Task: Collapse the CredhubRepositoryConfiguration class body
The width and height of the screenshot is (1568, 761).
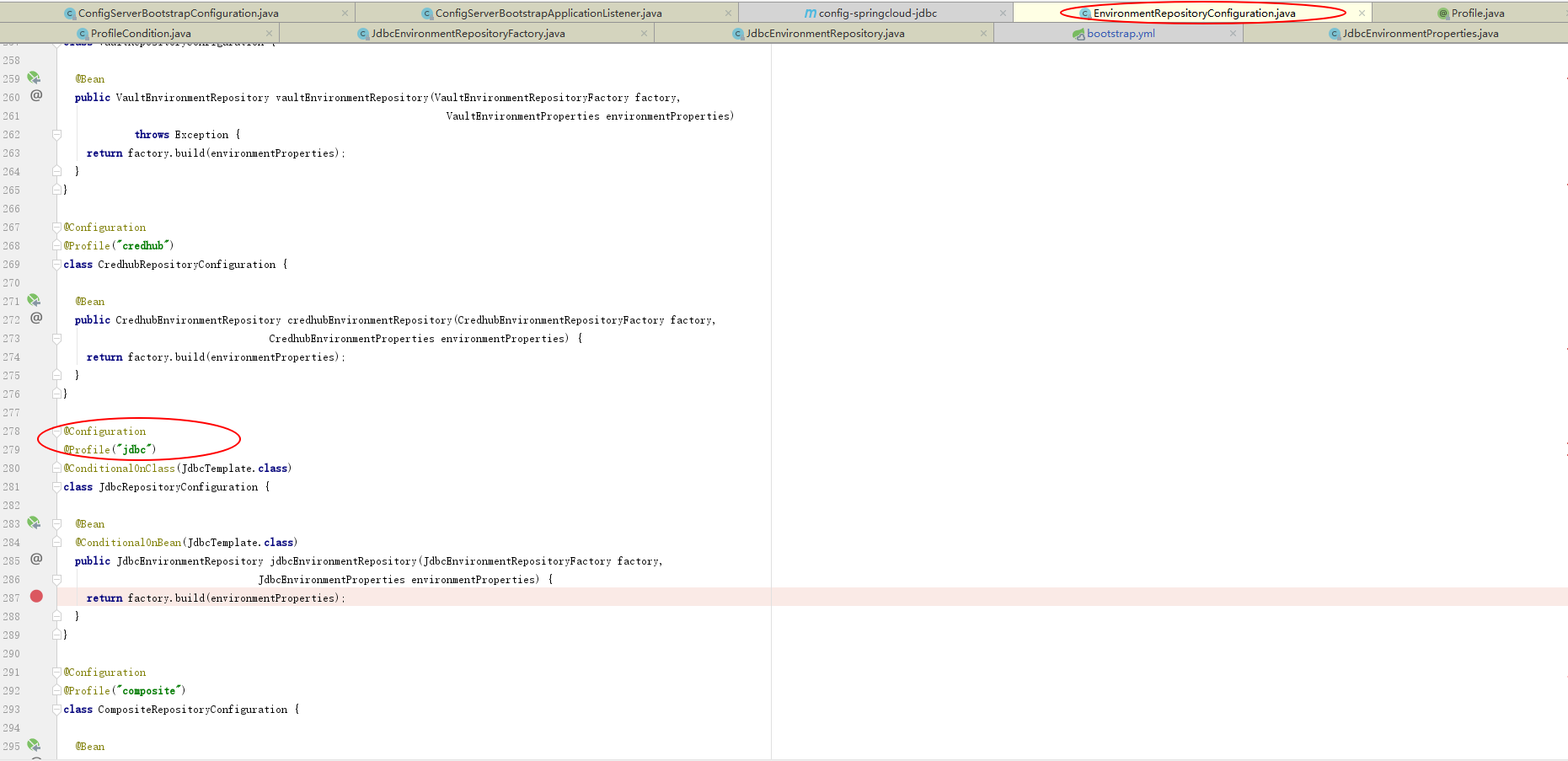Action: pyautogui.click(x=56, y=264)
